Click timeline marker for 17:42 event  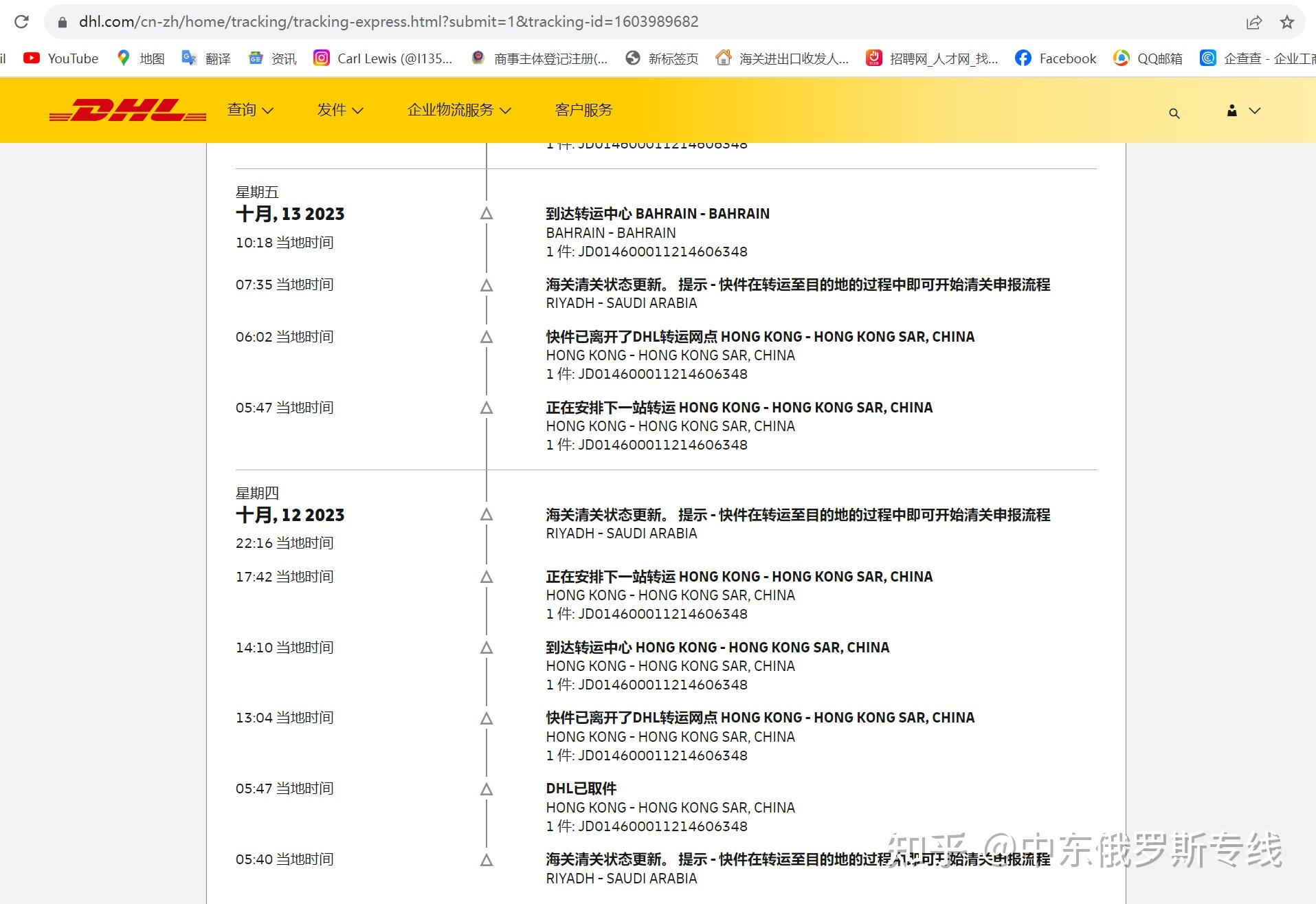[487, 577]
